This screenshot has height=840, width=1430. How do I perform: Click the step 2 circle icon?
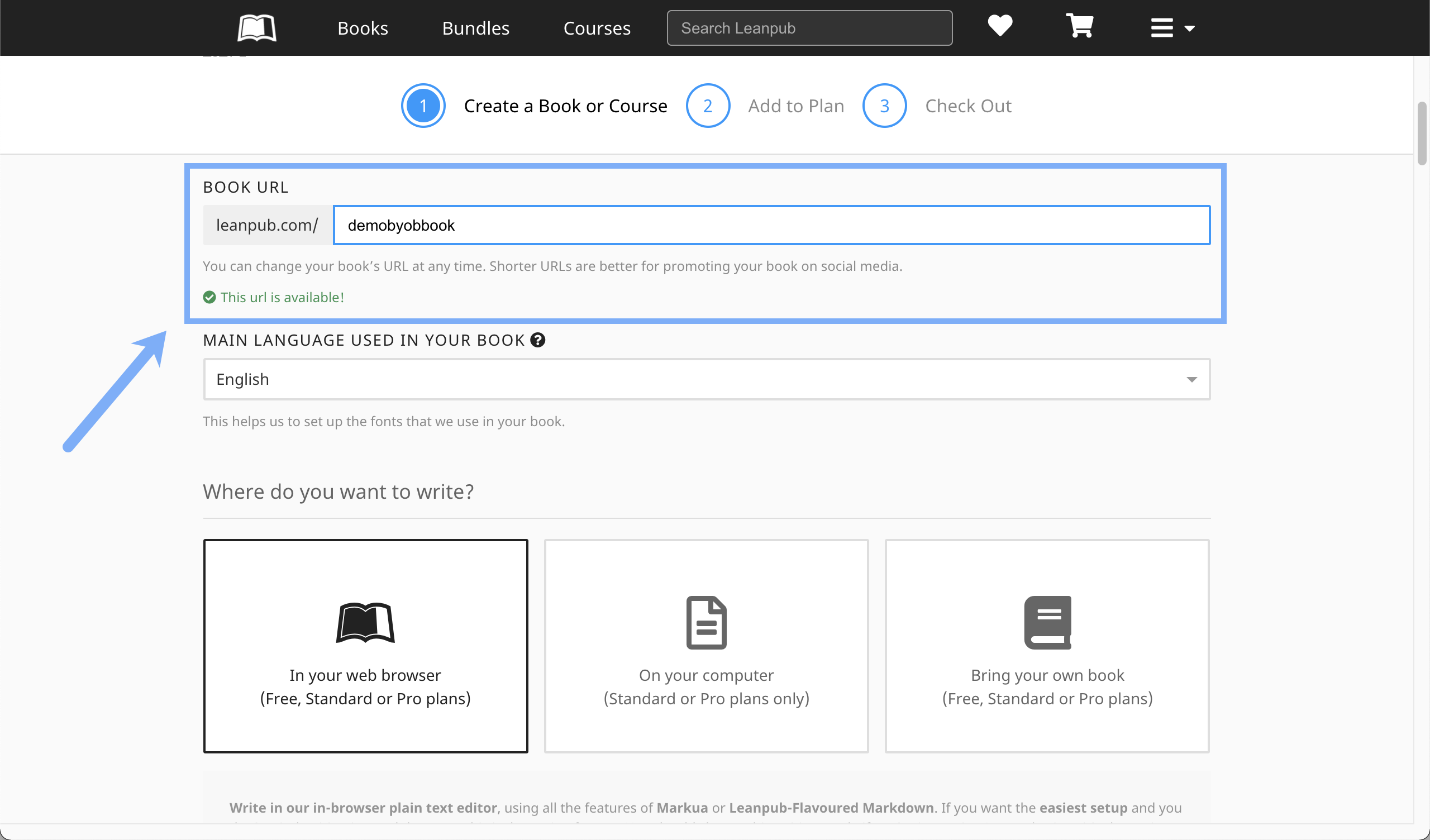(x=707, y=106)
